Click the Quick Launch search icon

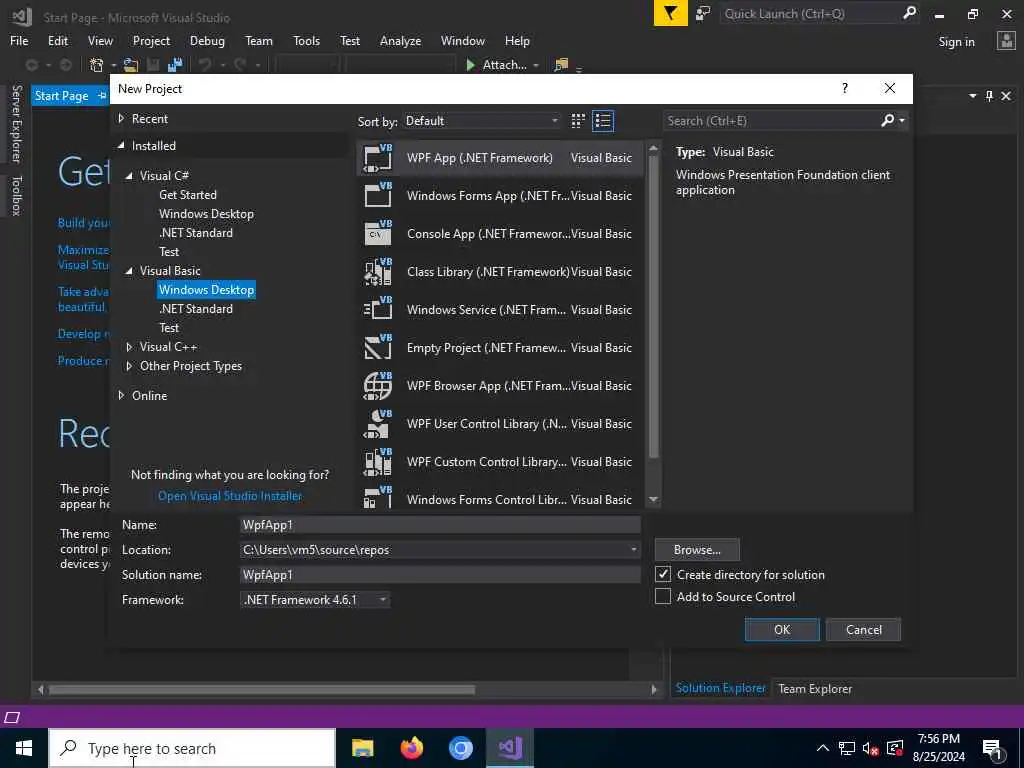tap(909, 13)
